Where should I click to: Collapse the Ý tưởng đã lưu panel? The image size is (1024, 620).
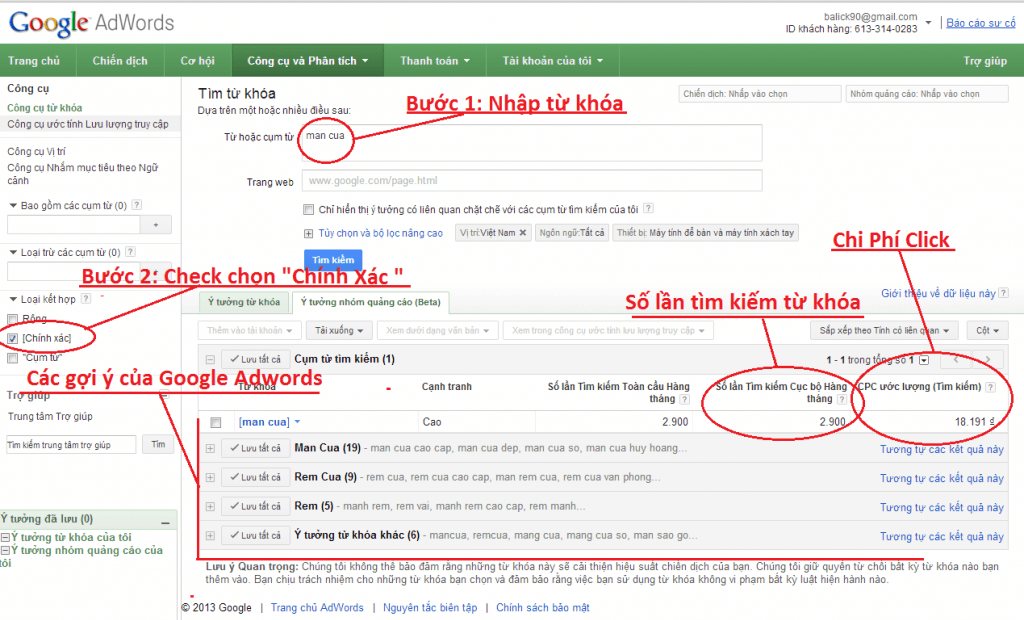tap(165, 521)
